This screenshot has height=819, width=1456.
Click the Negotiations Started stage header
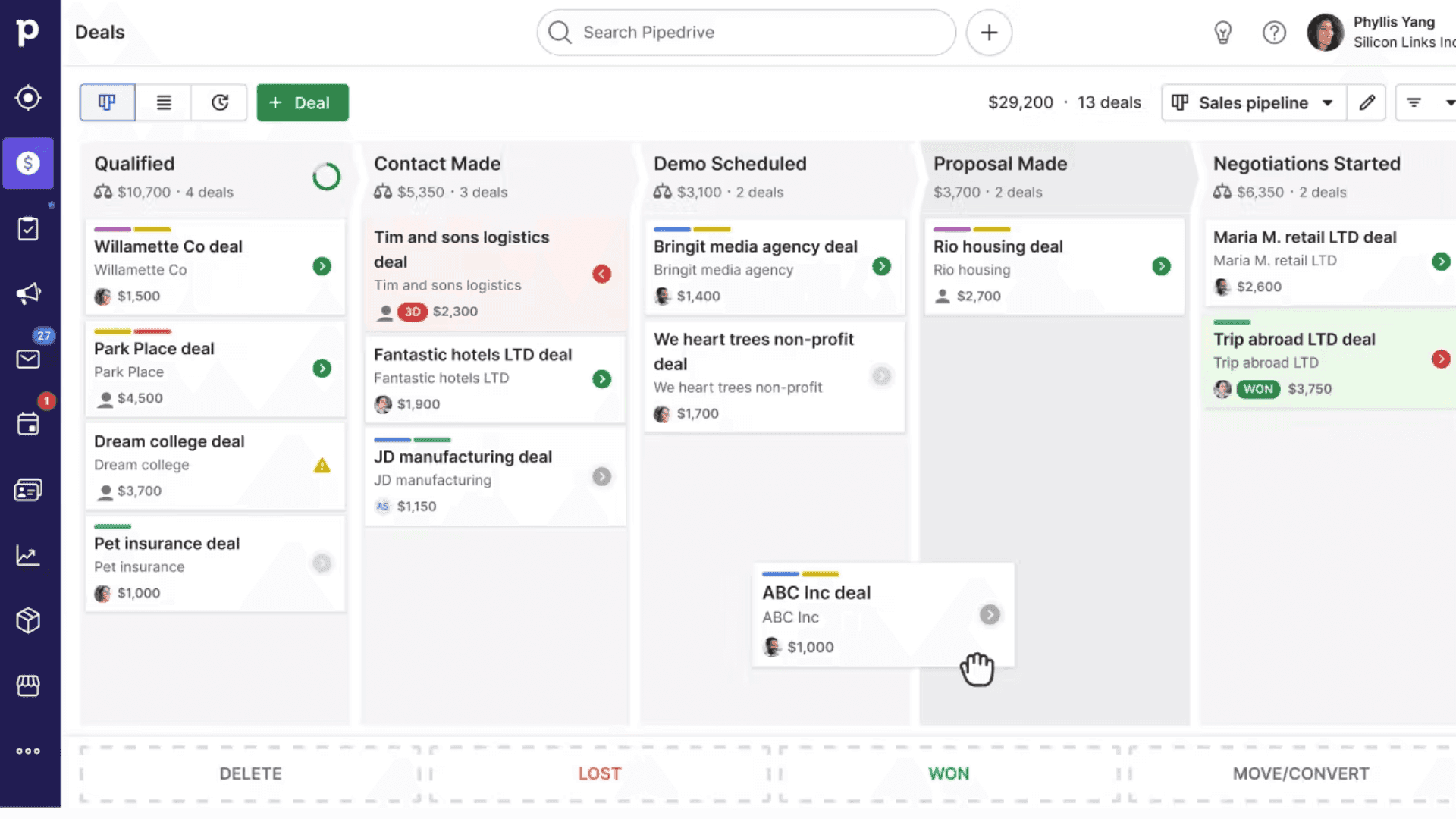(x=1307, y=164)
